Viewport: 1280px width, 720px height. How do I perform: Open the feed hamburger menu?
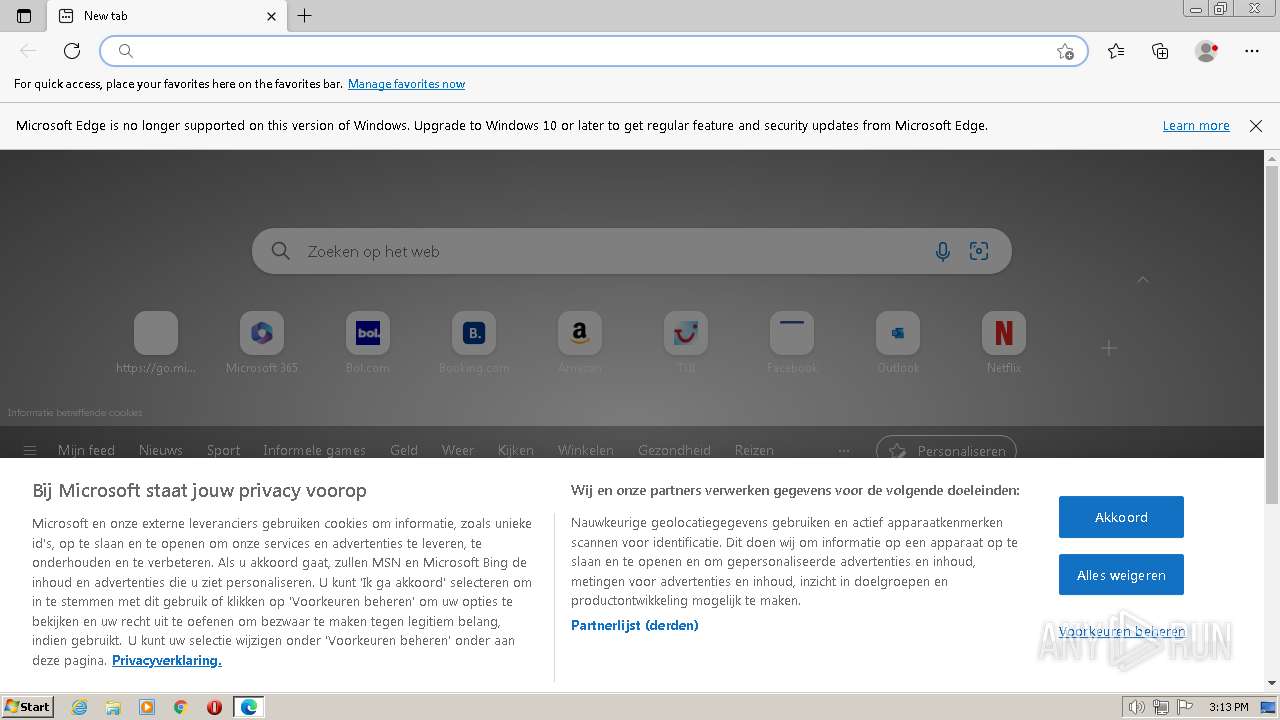pyautogui.click(x=30, y=450)
